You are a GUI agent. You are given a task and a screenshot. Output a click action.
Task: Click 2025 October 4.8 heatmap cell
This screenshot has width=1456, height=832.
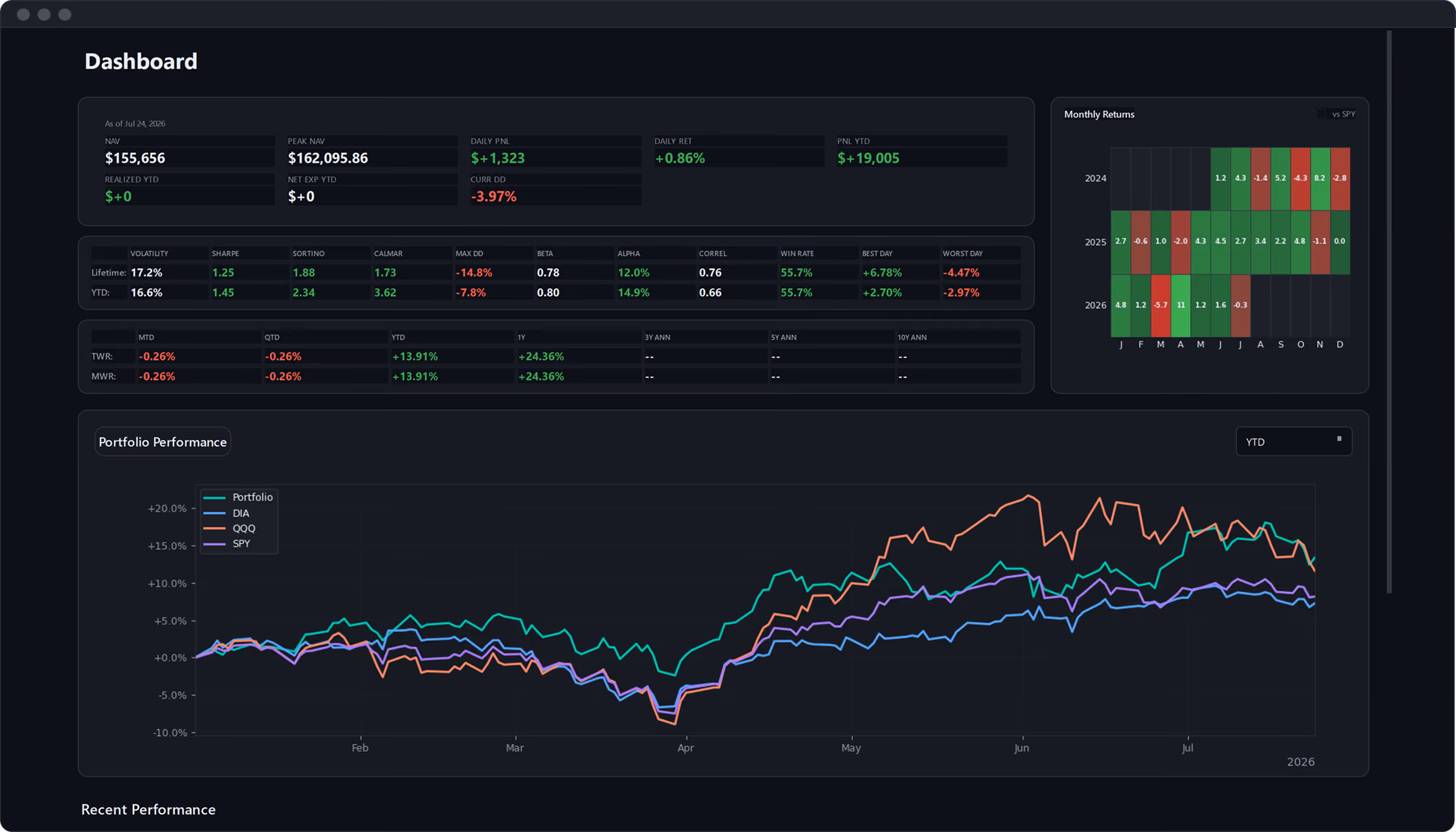click(x=1300, y=242)
